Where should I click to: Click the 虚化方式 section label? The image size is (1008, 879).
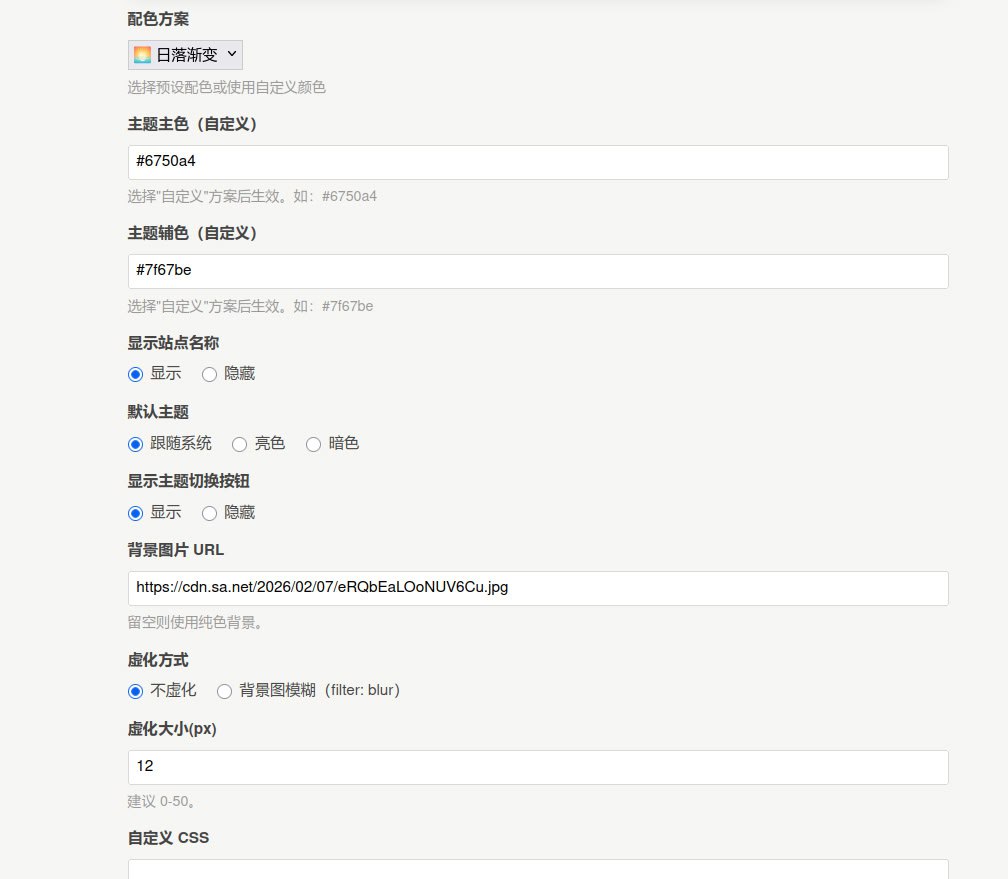coord(158,660)
